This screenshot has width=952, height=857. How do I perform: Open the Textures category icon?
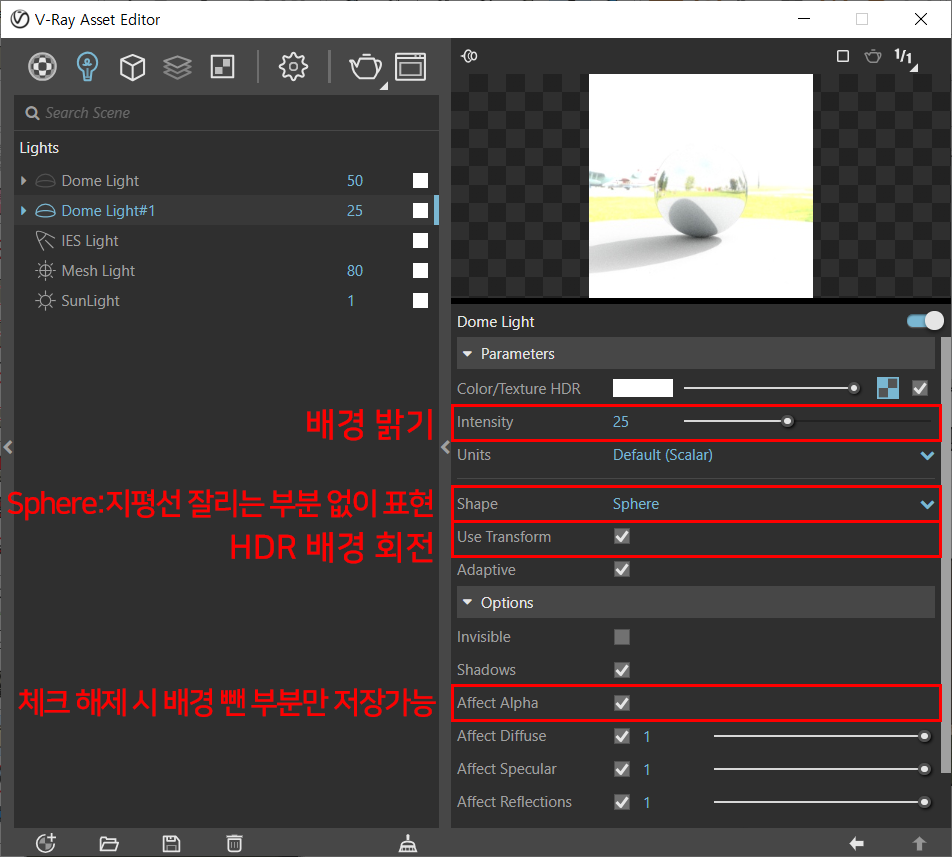(222, 67)
